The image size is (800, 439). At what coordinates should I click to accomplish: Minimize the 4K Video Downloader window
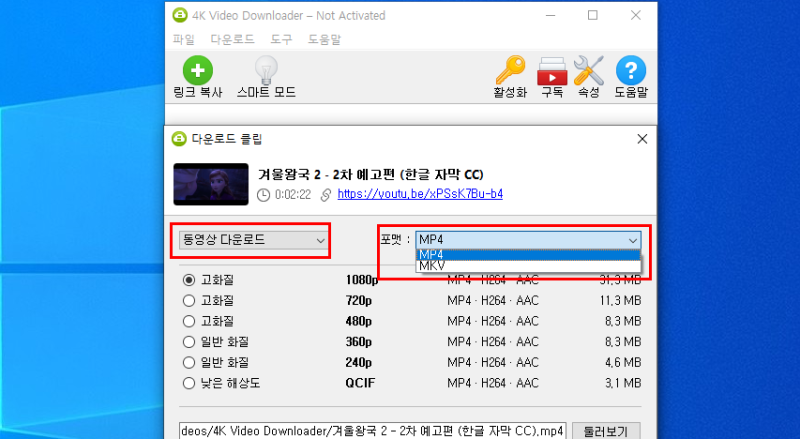tap(551, 15)
